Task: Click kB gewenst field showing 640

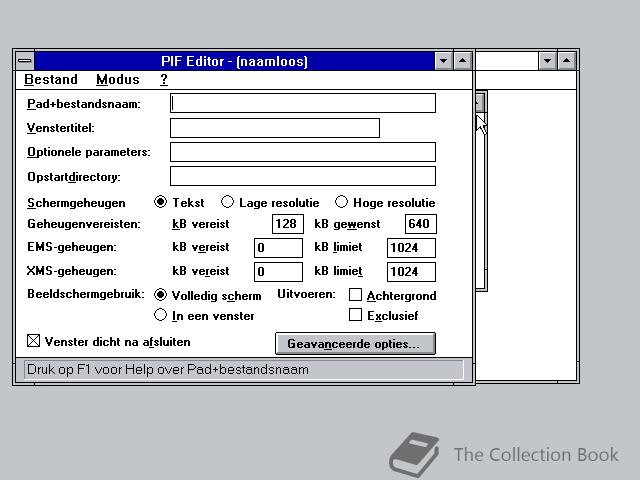Action: (x=420, y=224)
